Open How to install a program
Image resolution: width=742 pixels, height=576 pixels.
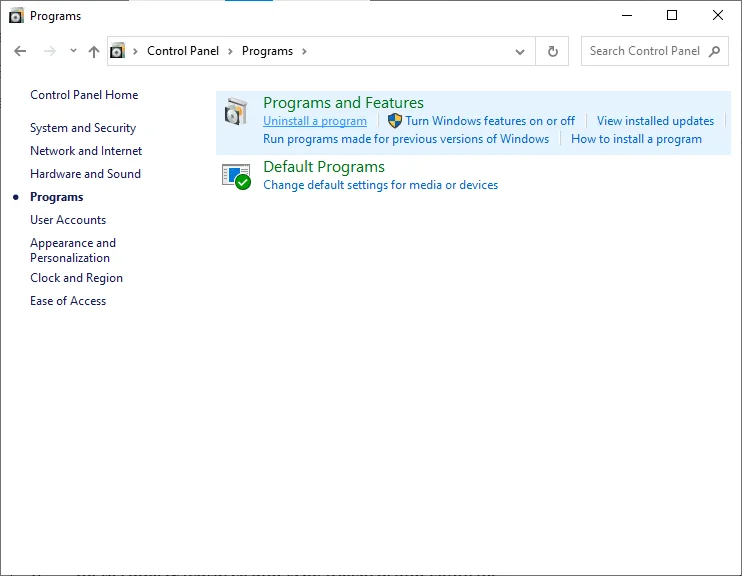[636, 139]
